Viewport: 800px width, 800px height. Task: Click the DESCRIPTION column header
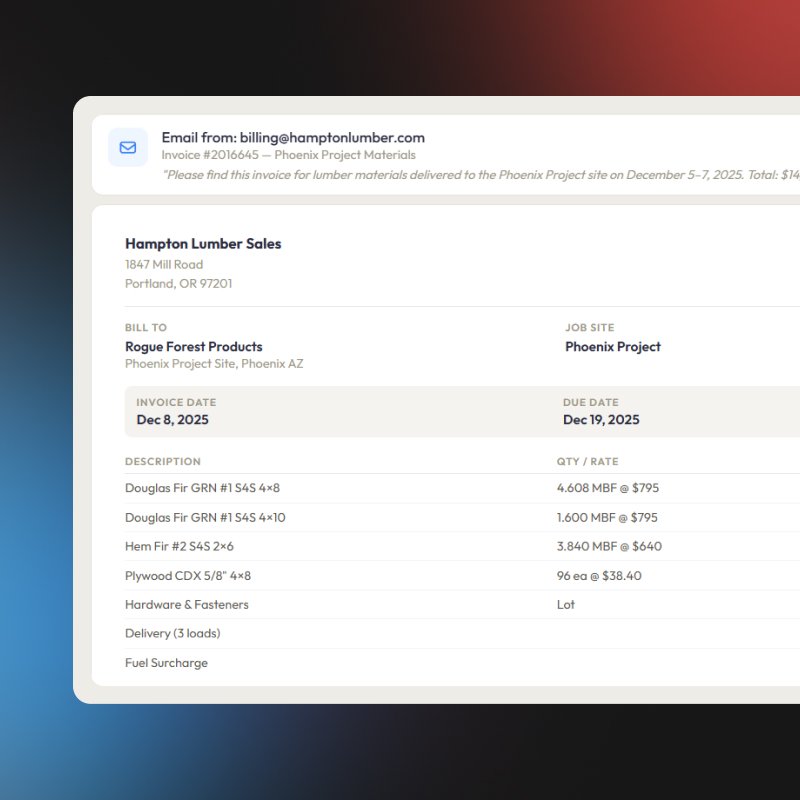pyautogui.click(x=163, y=462)
